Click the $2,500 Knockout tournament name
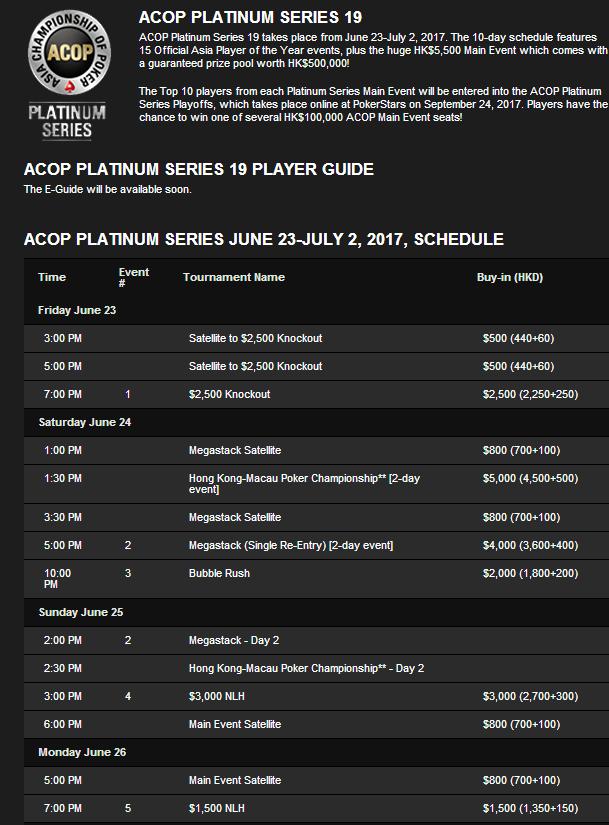Image resolution: width=609 pixels, height=825 pixels. (229, 394)
